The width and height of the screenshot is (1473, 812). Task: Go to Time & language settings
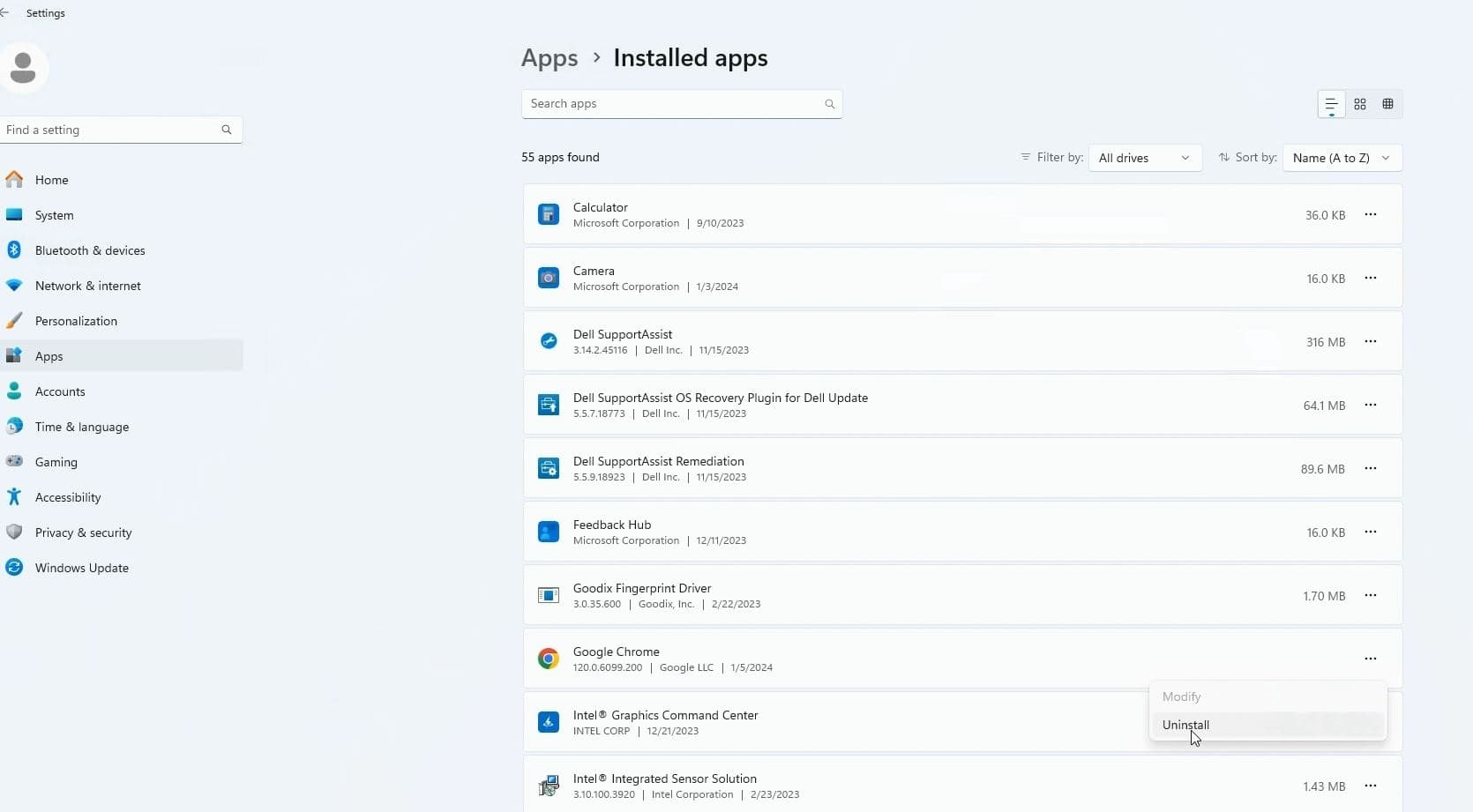point(121,427)
